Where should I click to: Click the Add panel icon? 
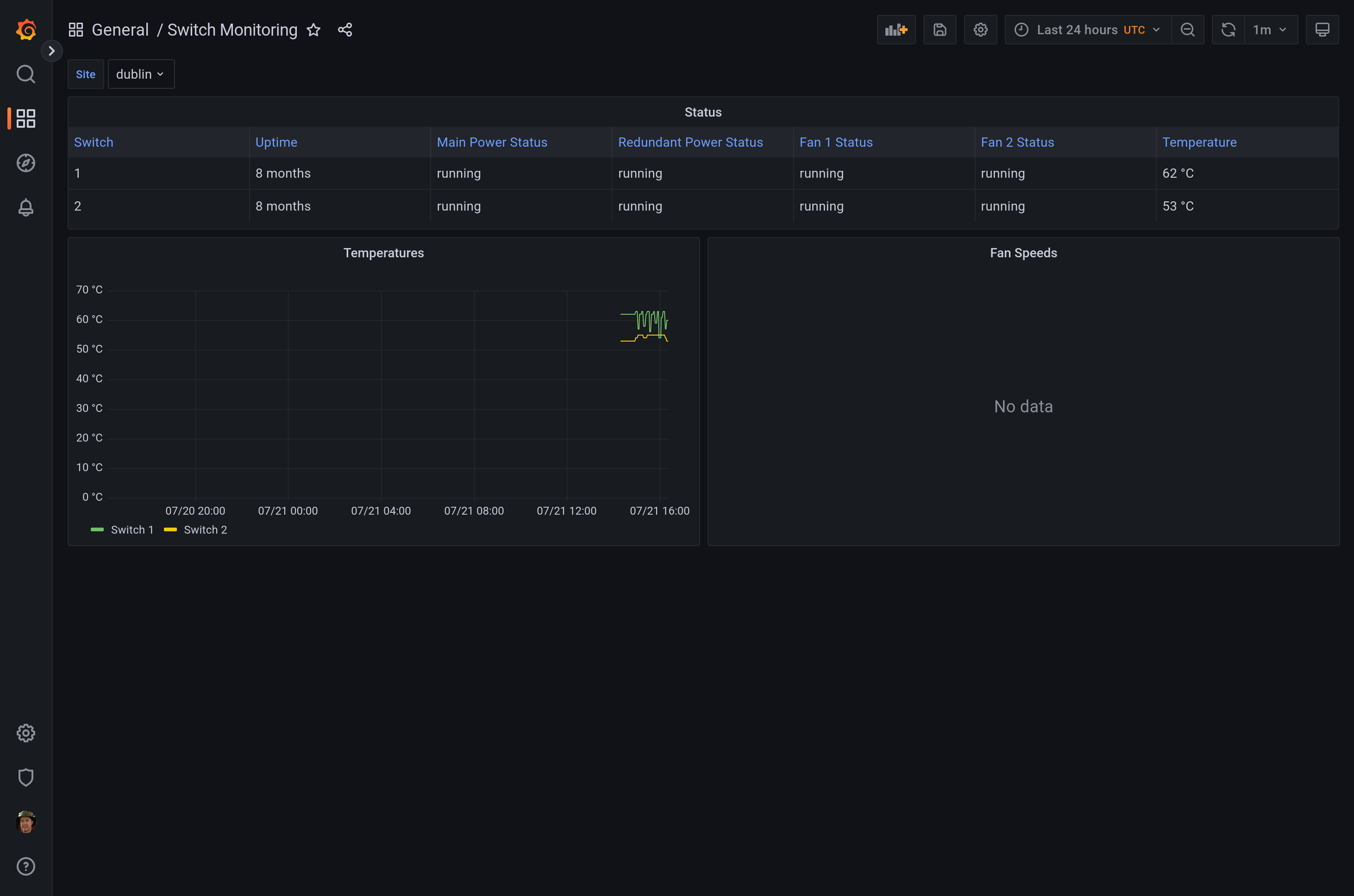896,30
